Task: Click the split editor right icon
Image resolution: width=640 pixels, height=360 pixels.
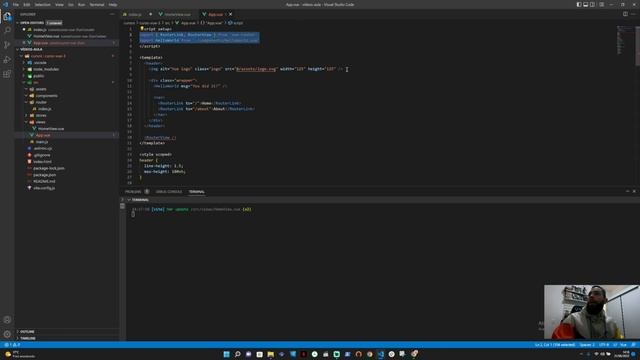Action: click(625, 14)
